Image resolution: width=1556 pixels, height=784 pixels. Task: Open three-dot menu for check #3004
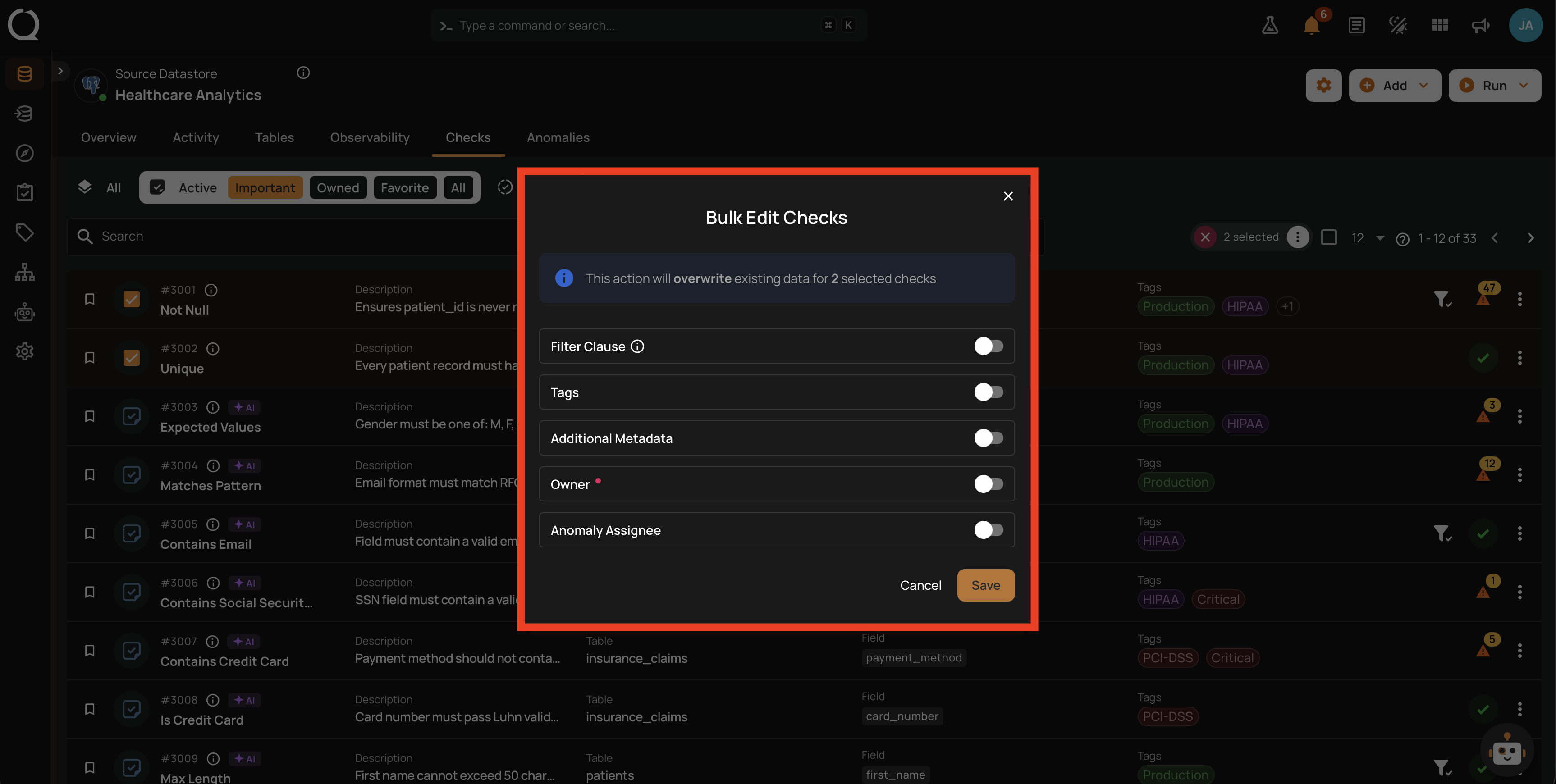1520,475
